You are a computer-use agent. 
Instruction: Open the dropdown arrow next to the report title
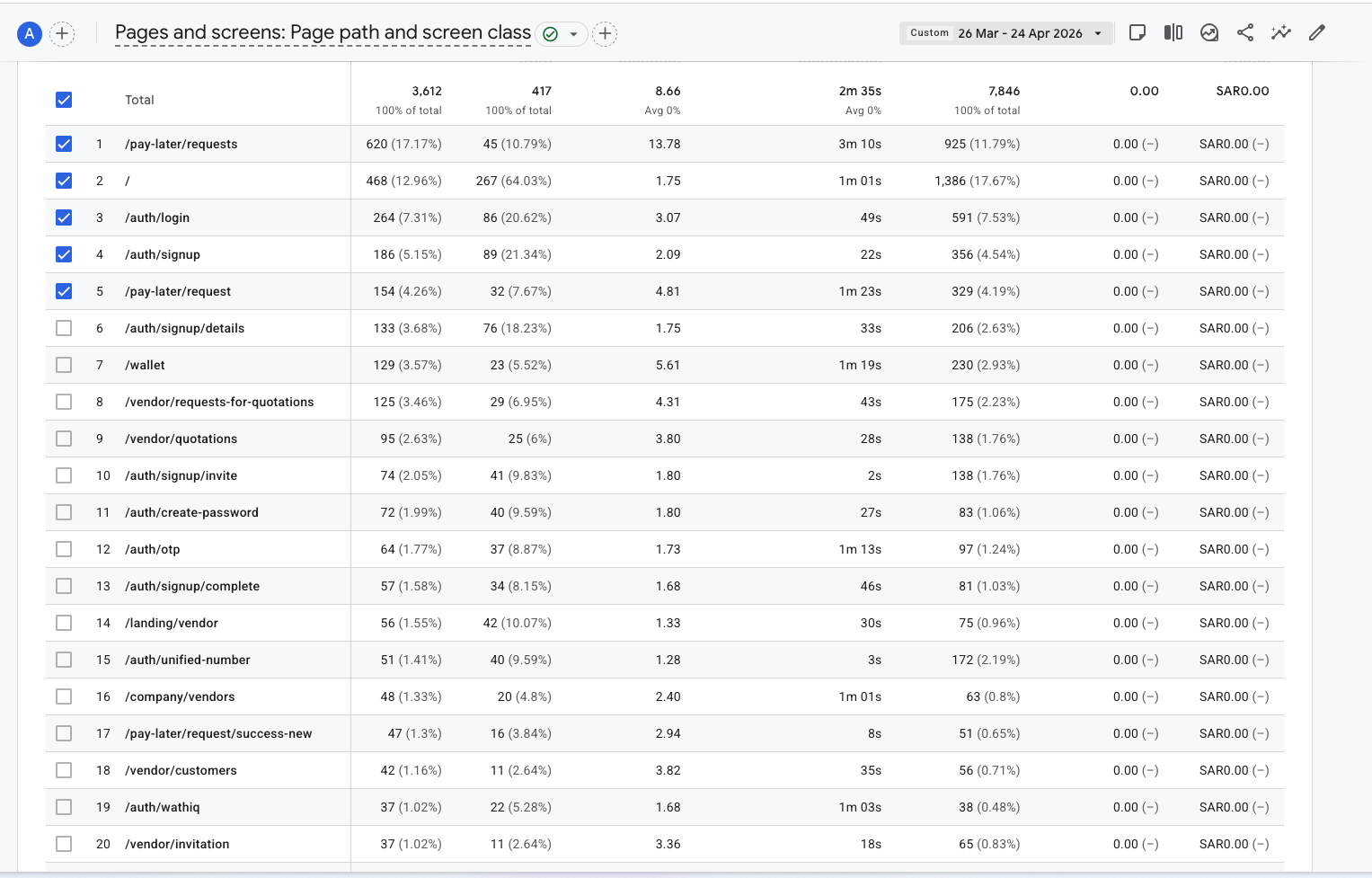pos(573,34)
